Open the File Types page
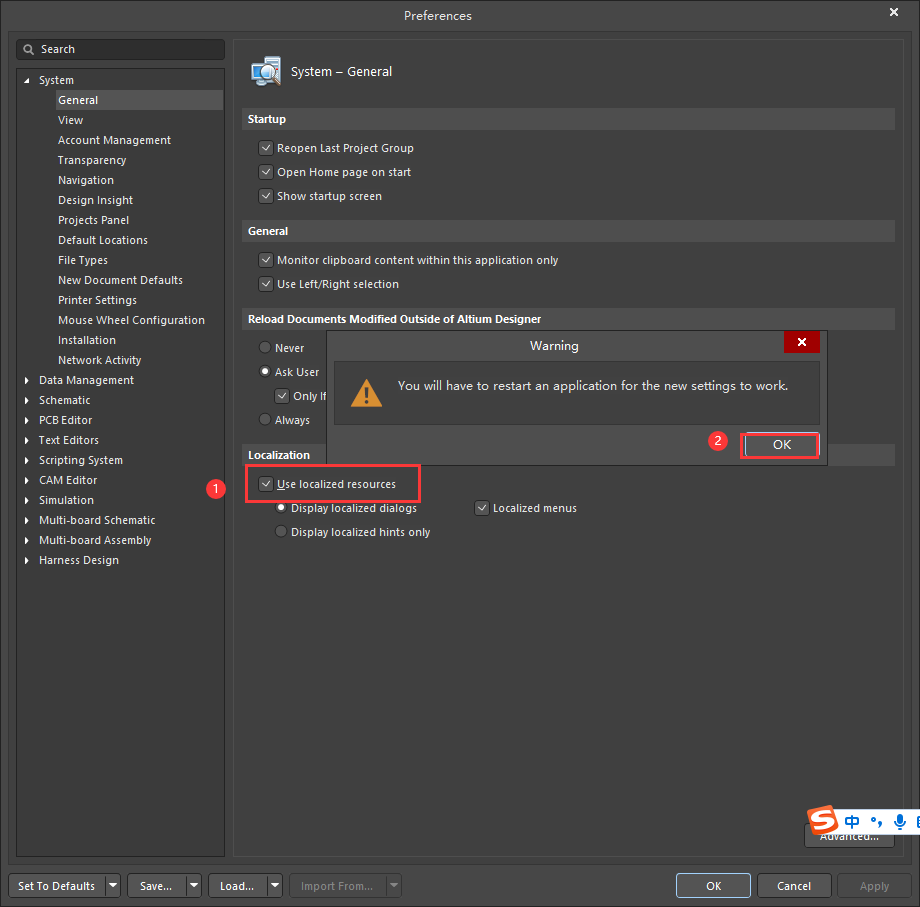This screenshot has height=907, width=920. 83,260
